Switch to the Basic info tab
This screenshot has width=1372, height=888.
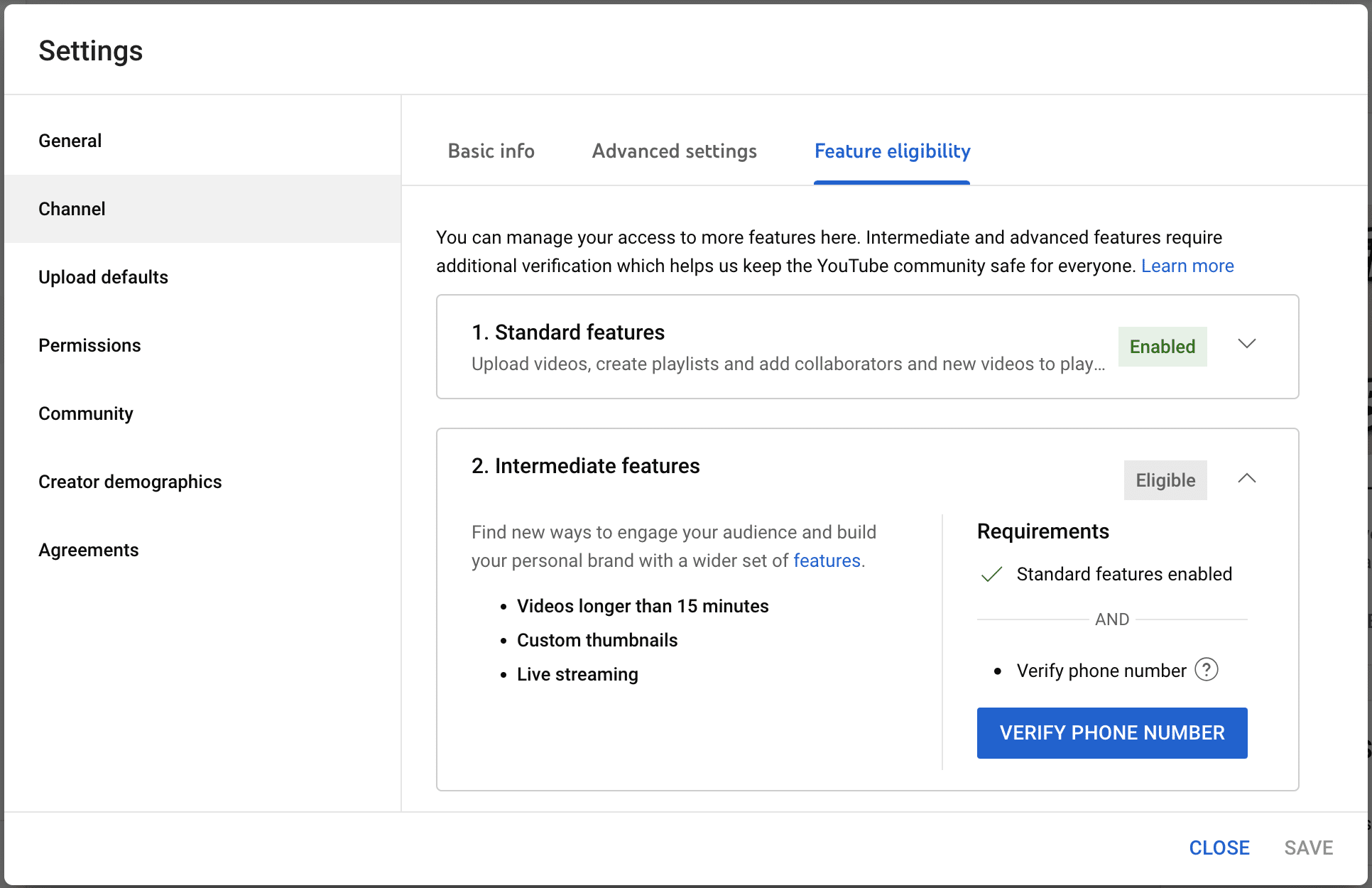point(491,151)
